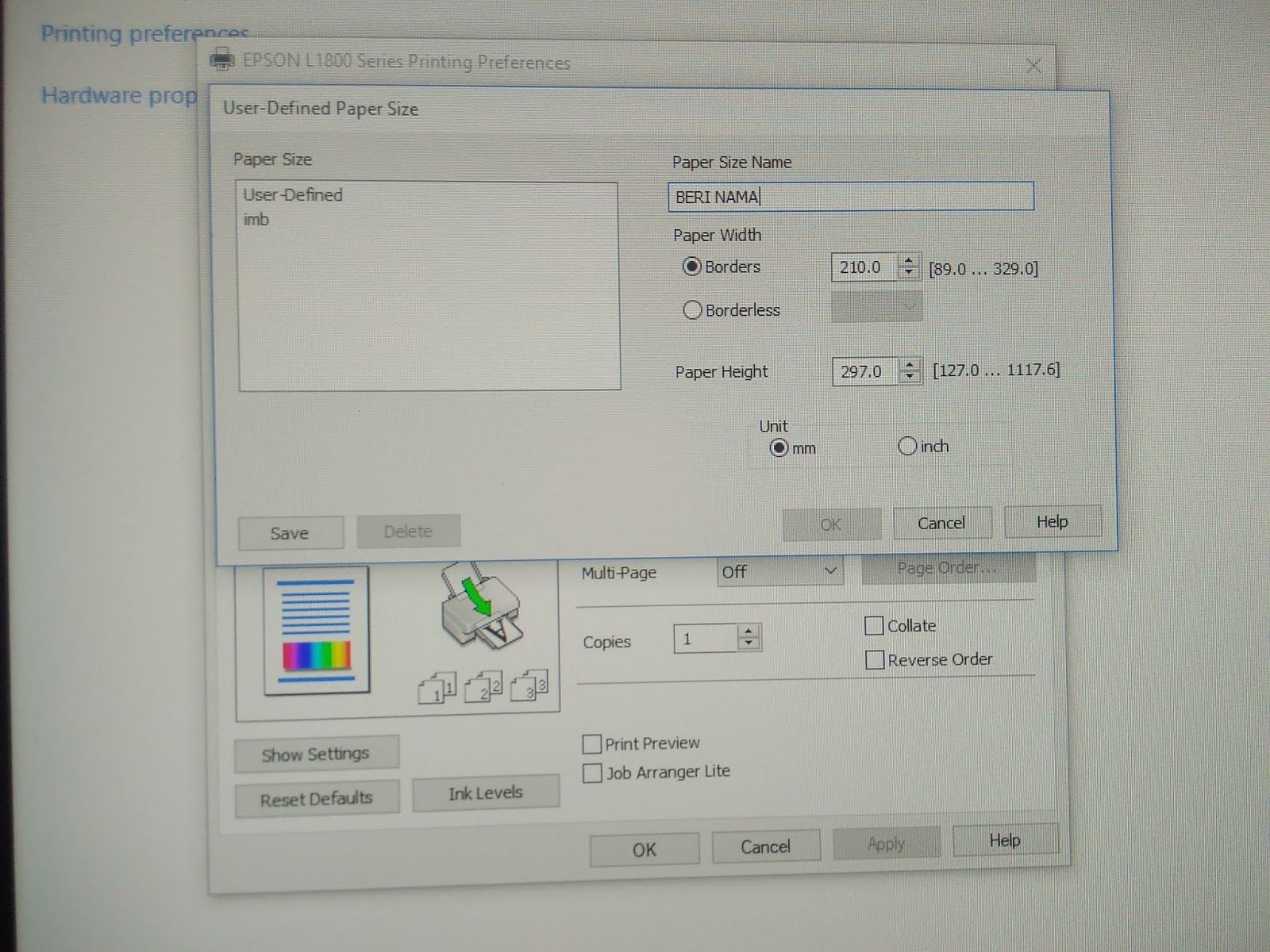
Task: Click the document print preview thumbnail
Action: coord(316,629)
